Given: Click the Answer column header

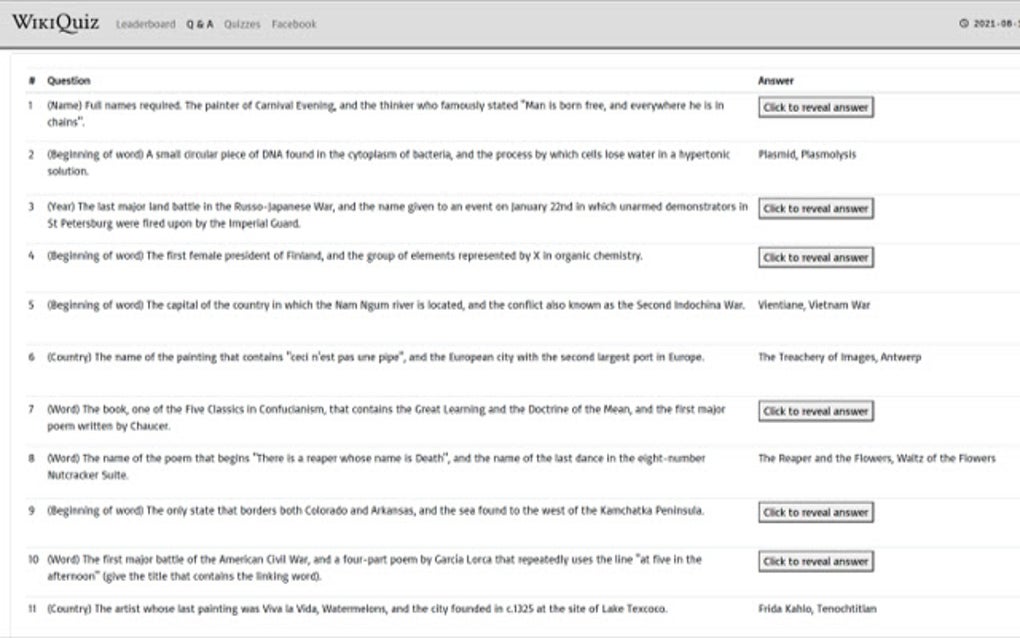Looking at the screenshot, I should pyautogui.click(x=776, y=81).
